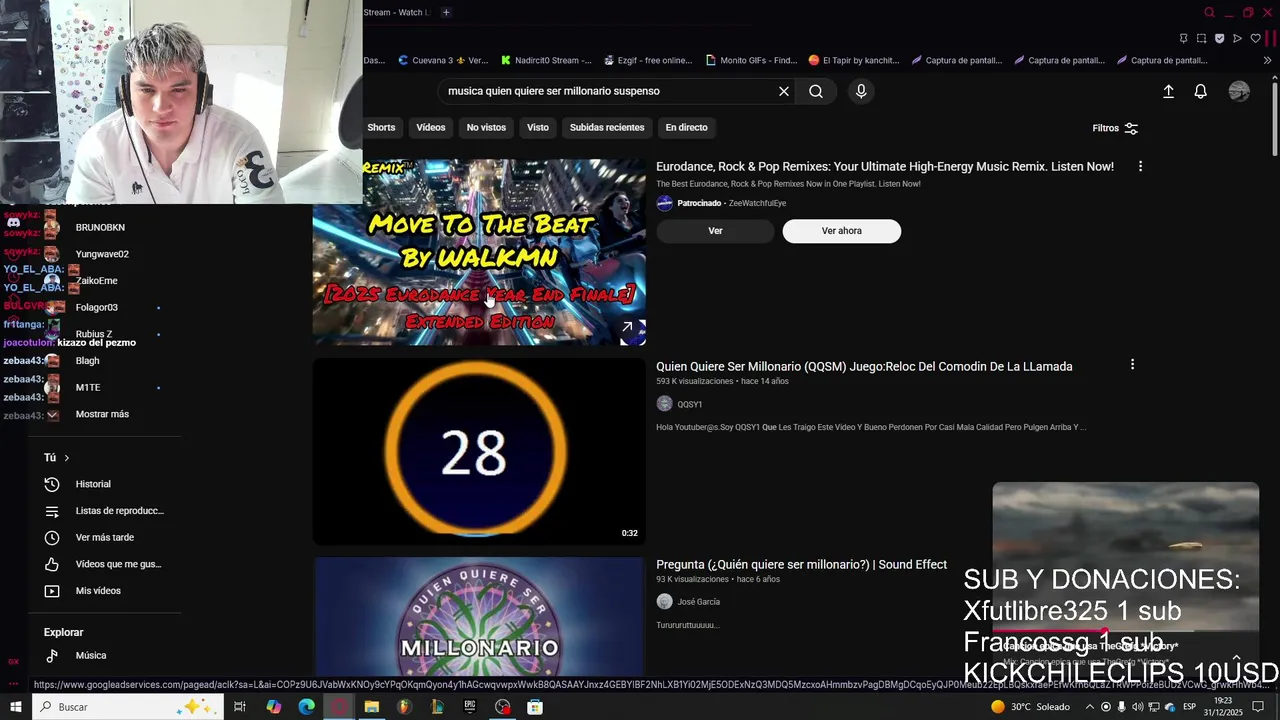Viewport: 1280px width, 720px height.
Task: Open the Move To The Beat ad thumbnail
Action: [x=479, y=252]
